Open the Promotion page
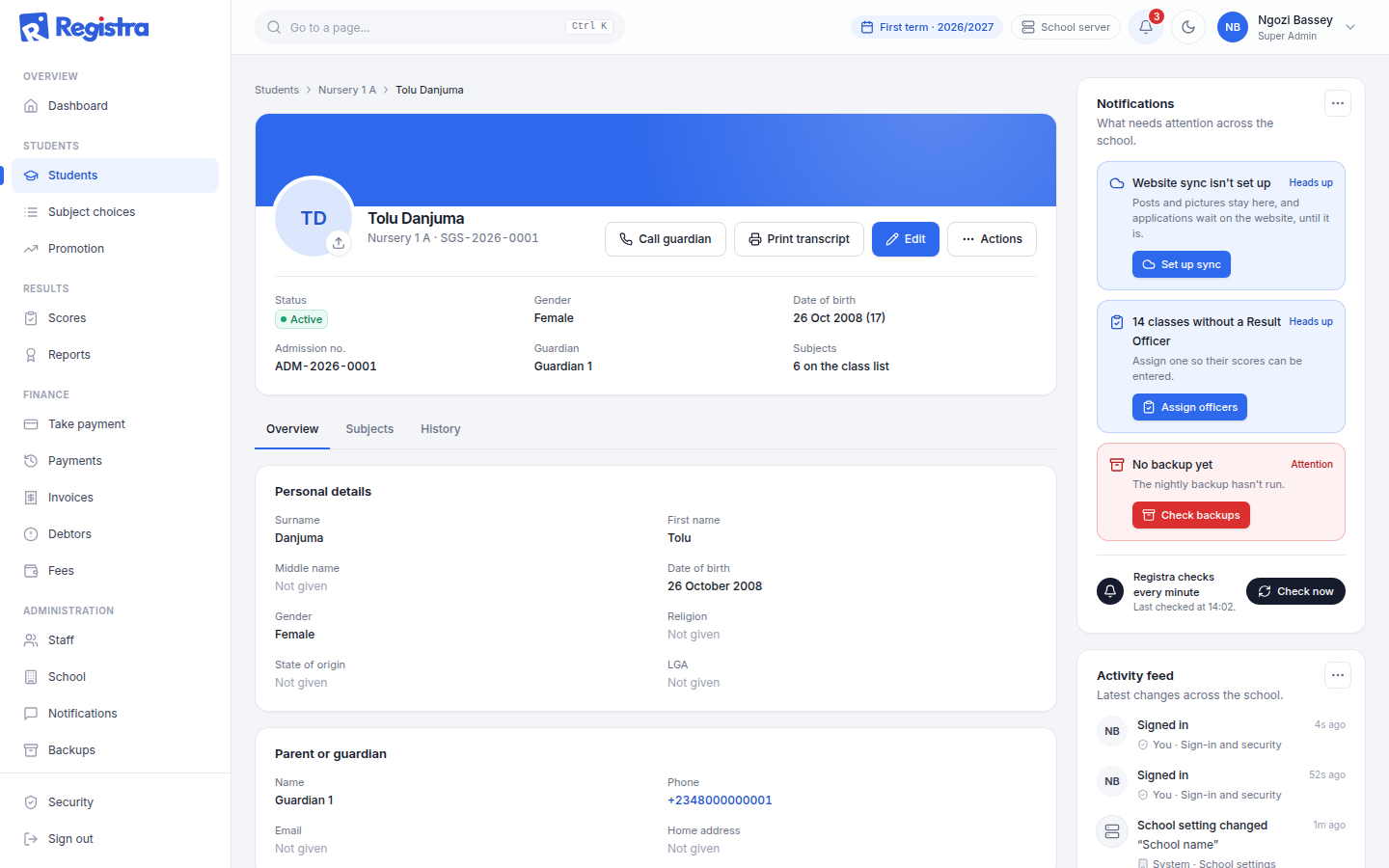The image size is (1389, 868). pos(115,249)
